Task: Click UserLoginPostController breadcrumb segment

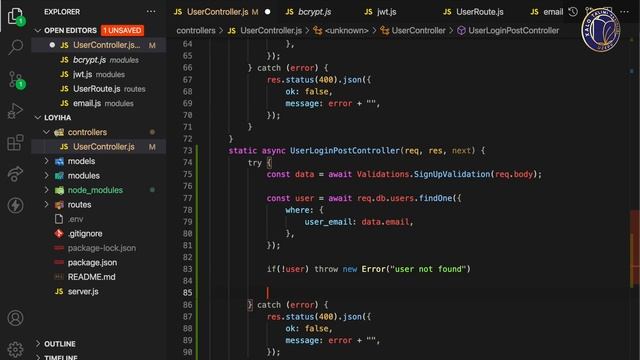Action: click(x=509, y=30)
